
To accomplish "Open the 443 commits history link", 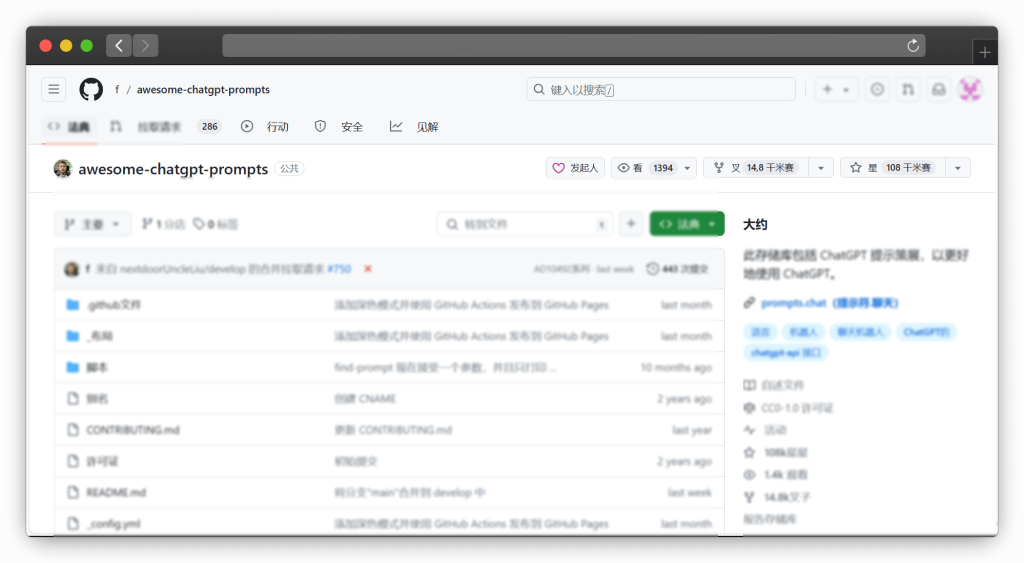I will pyautogui.click(x=677, y=268).
